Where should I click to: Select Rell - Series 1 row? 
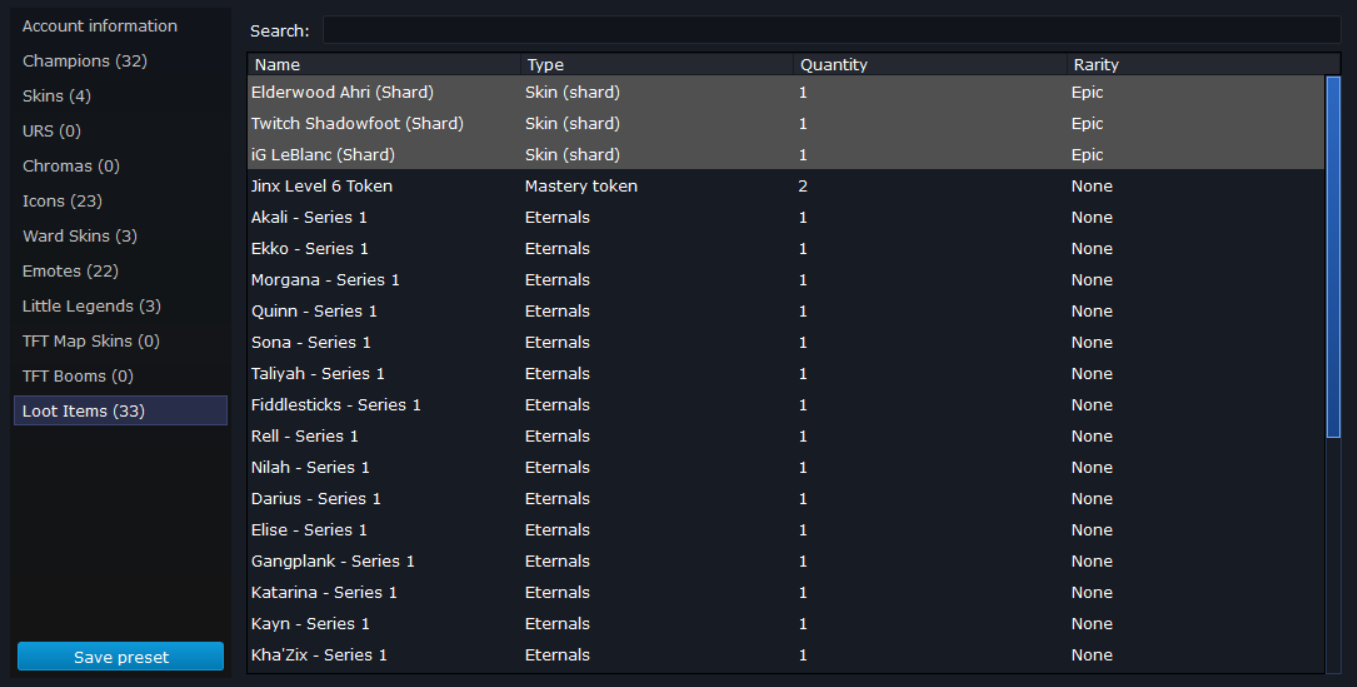tap(786, 436)
